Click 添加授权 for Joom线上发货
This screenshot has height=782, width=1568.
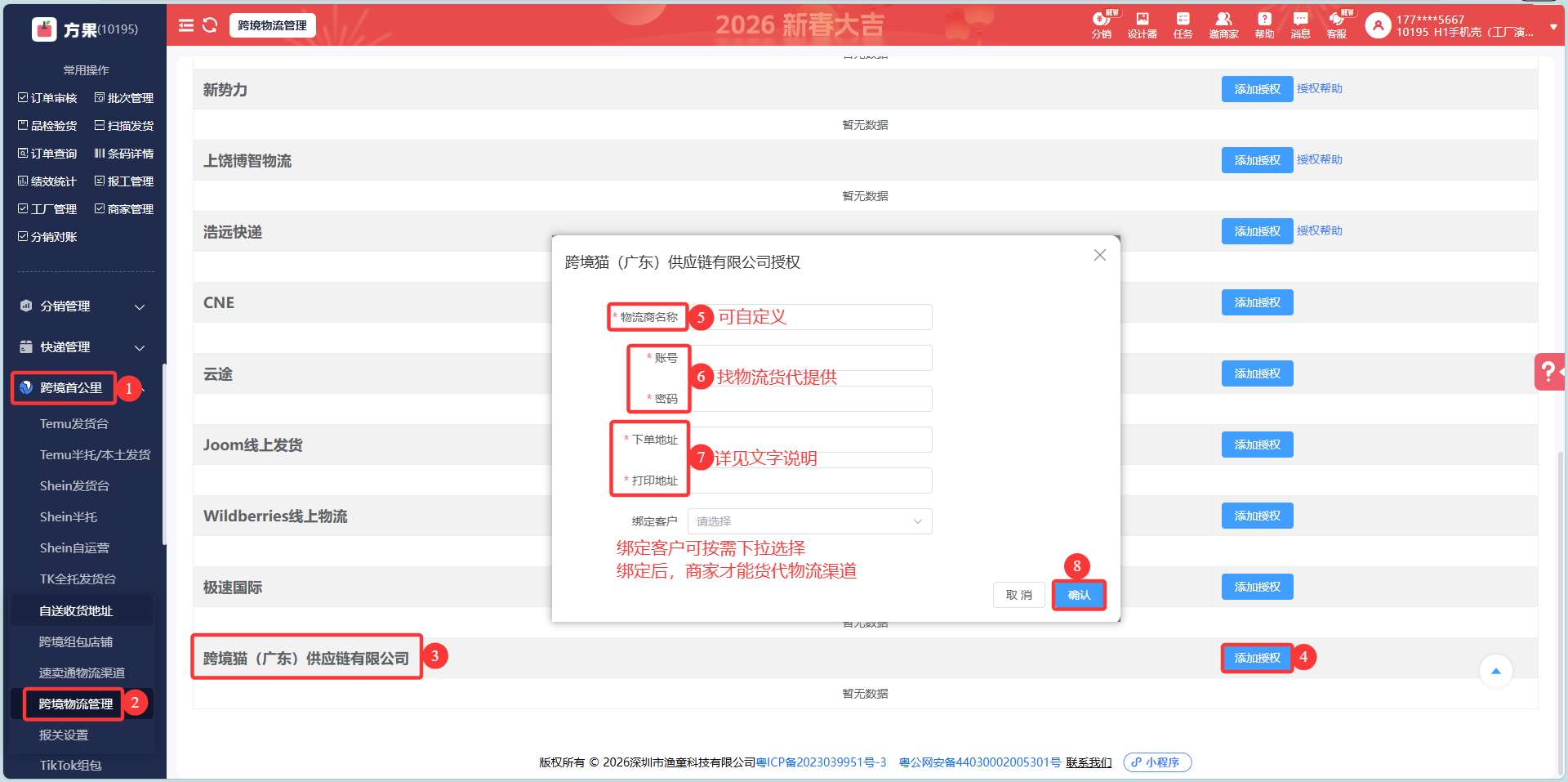tap(1258, 445)
